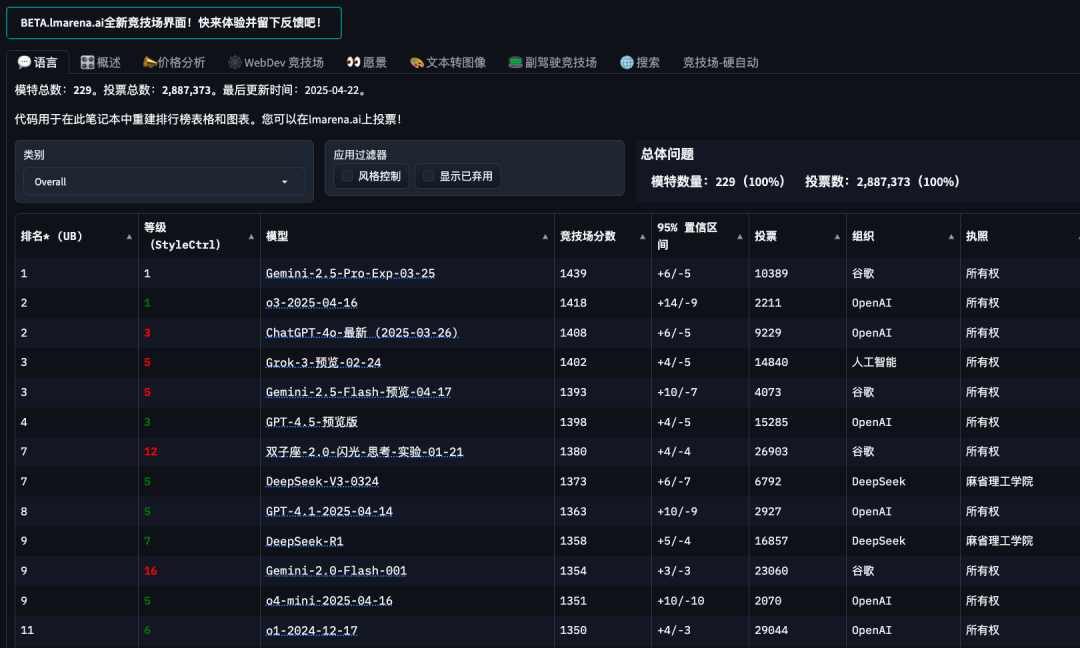Click the 投票数: 2,887,373 (100%) stat

tap(882, 182)
